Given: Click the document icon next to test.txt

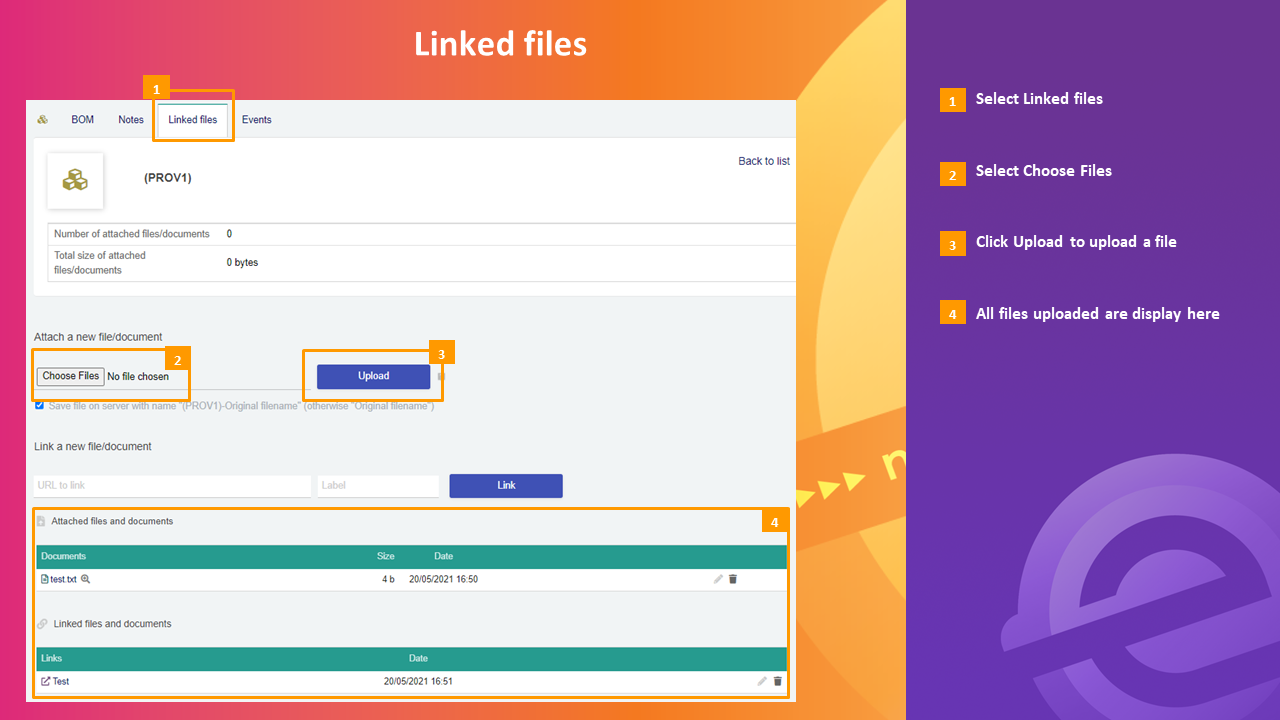Looking at the screenshot, I should [x=44, y=579].
